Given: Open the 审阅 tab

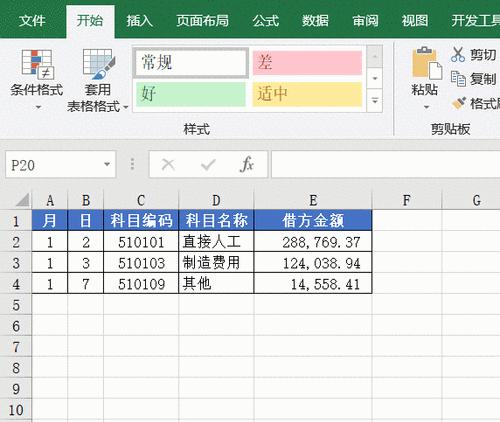Looking at the screenshot, I should pyautogui.click(x=365, y=21).
